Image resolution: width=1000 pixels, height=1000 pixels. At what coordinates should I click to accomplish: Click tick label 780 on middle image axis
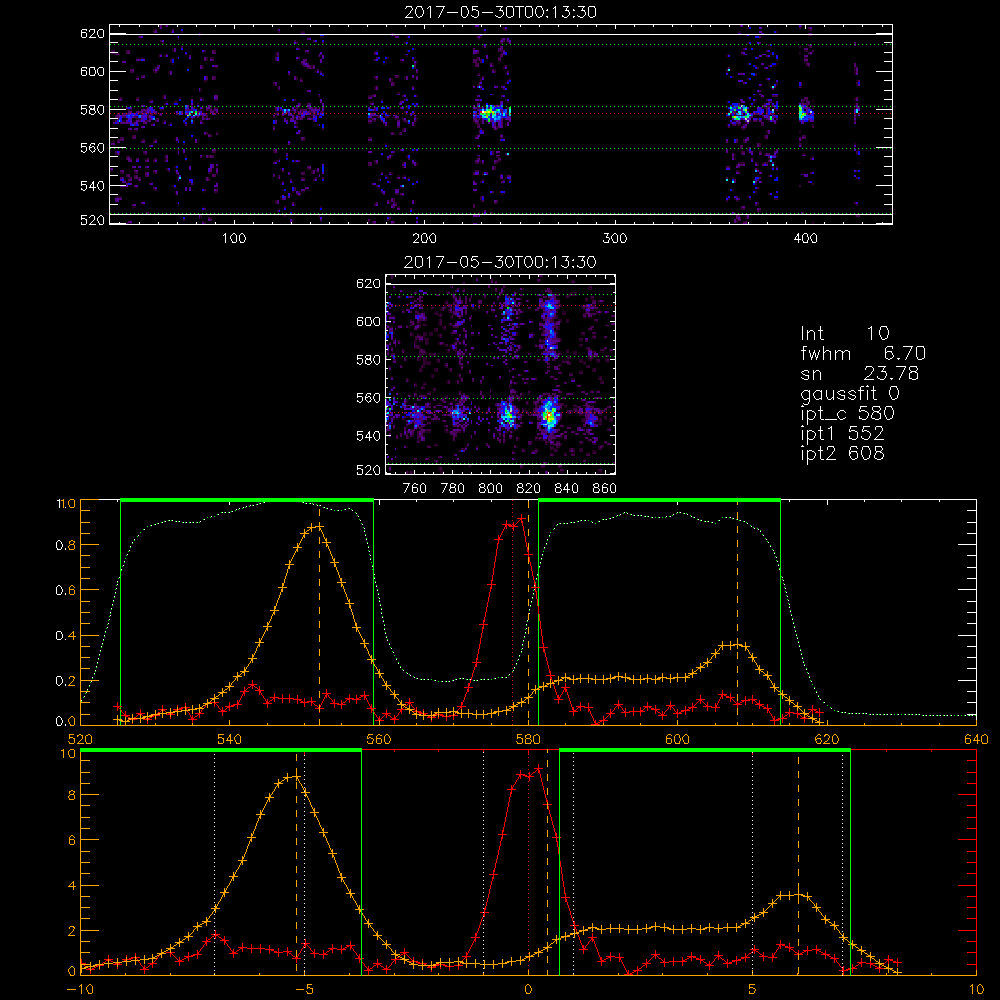coord(453,489)
